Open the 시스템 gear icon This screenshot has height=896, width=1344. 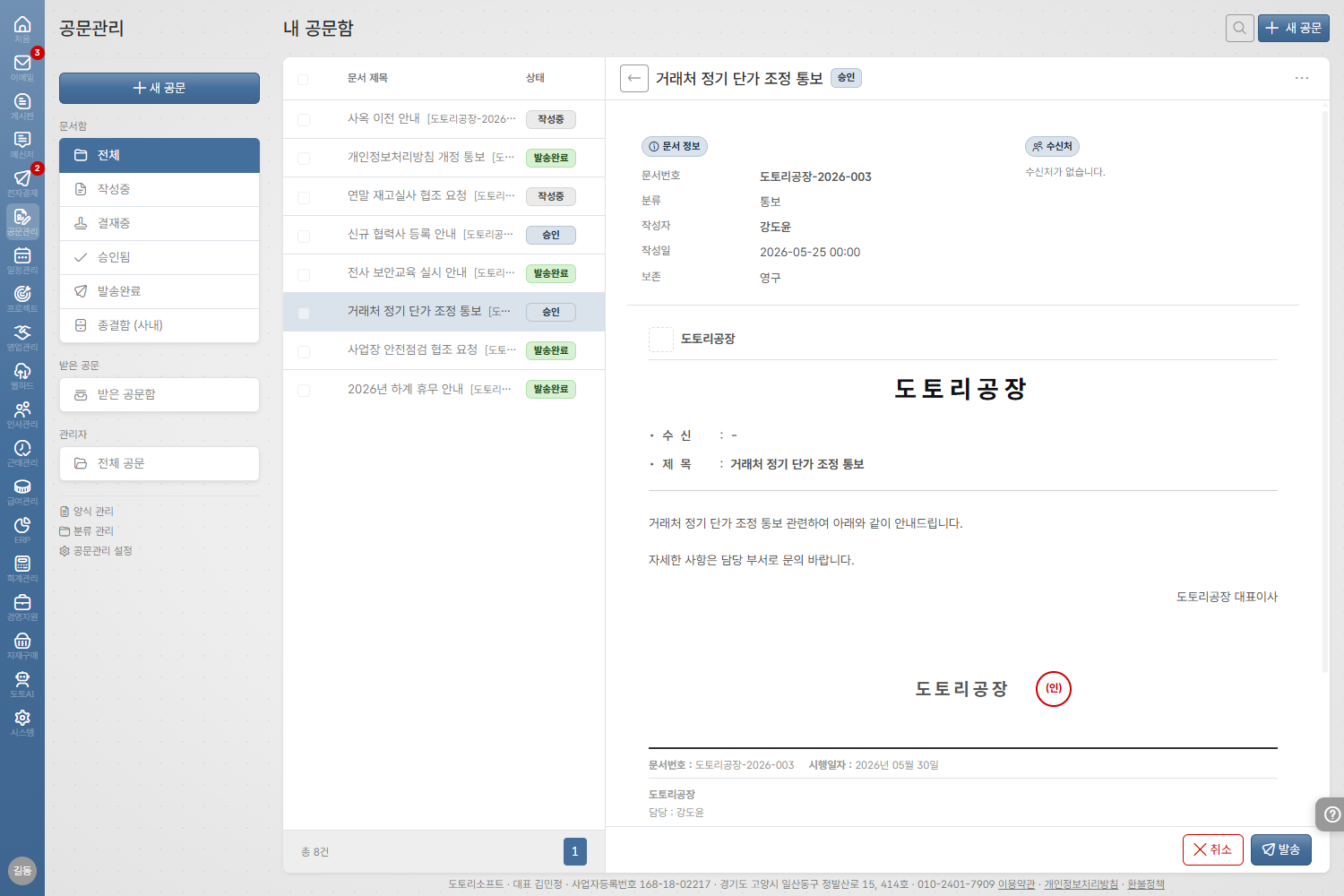click(22, 722)
